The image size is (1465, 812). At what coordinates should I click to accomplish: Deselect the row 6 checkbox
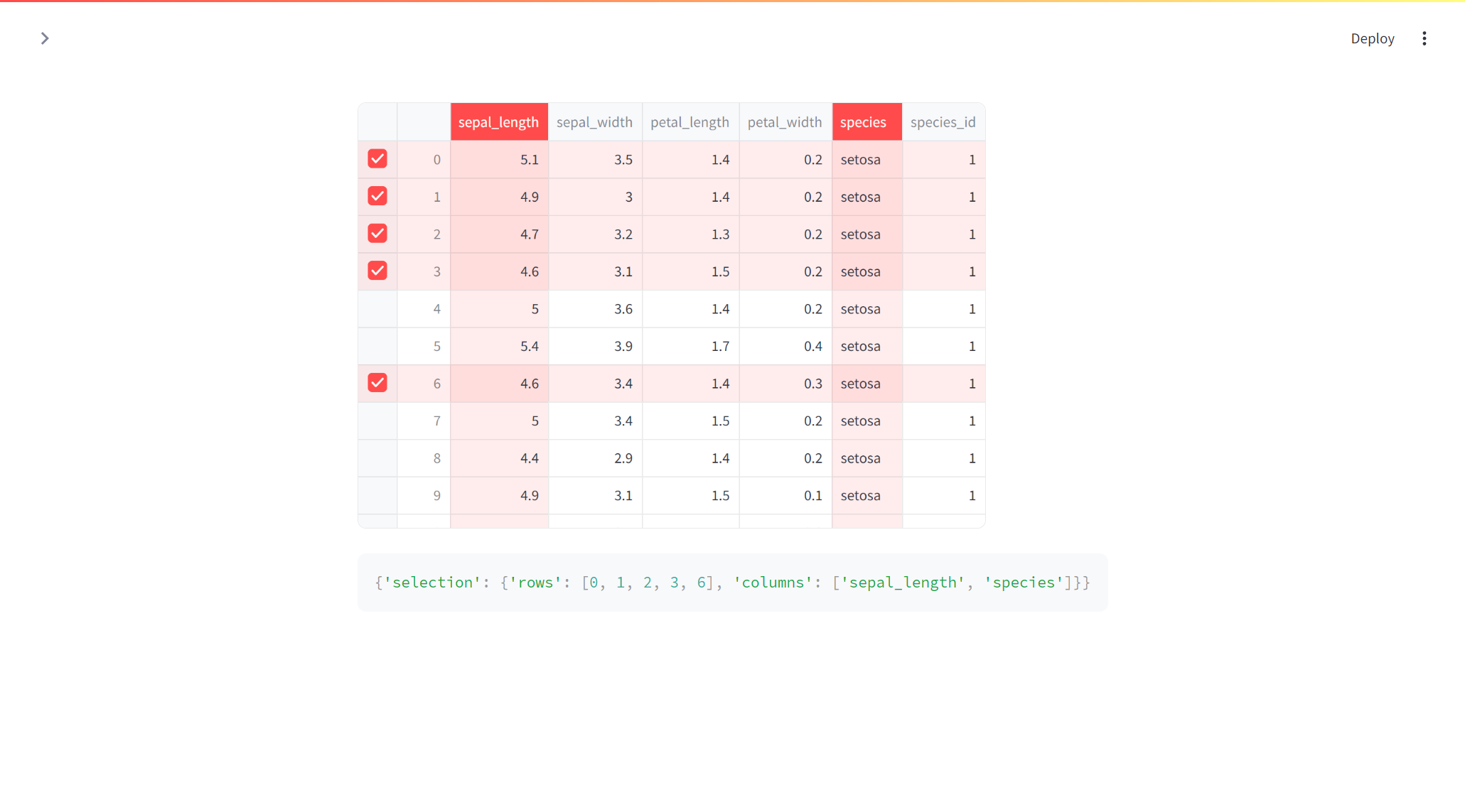pos(377,383)
